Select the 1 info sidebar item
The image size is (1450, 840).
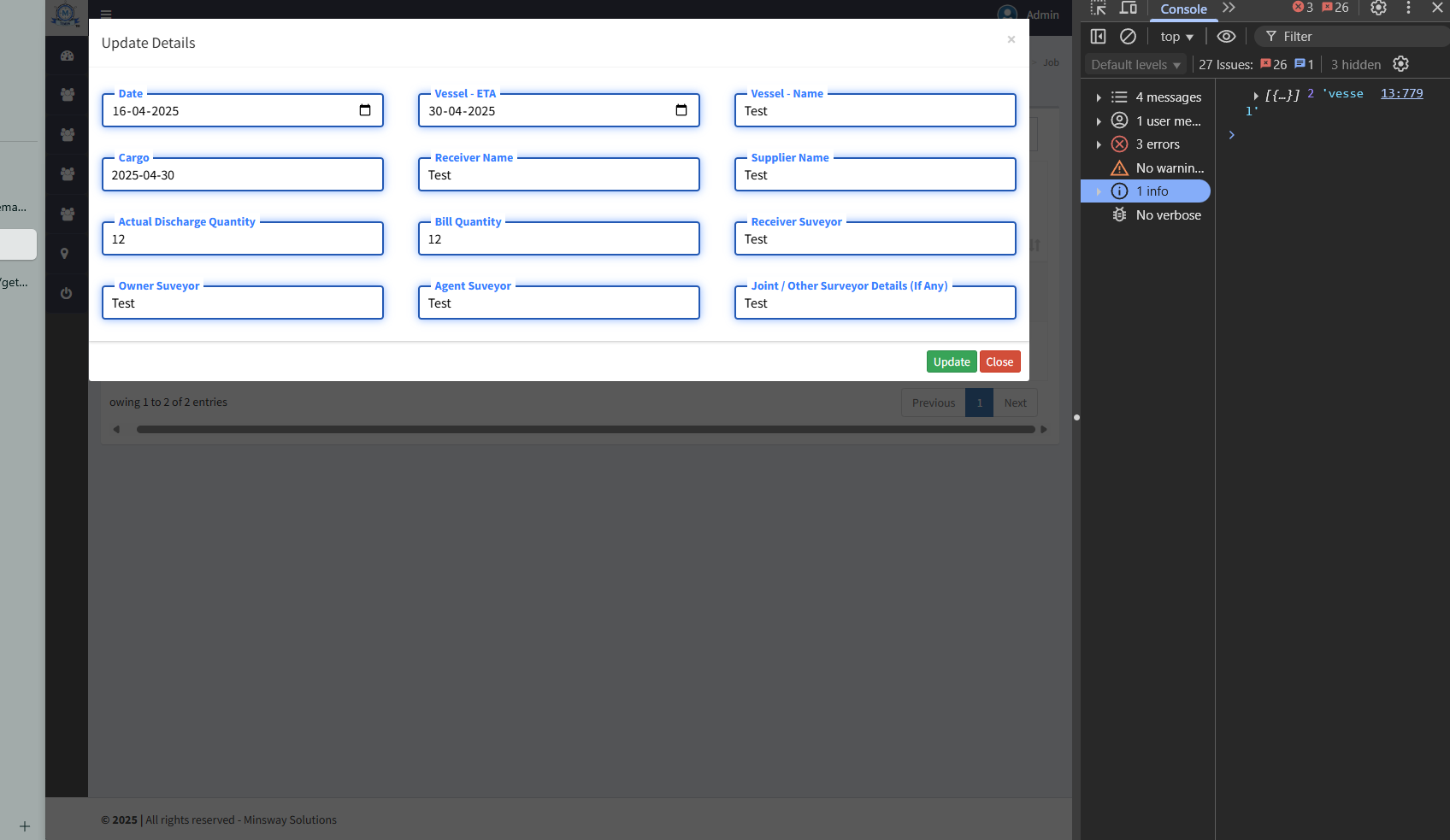(1151, 191)
